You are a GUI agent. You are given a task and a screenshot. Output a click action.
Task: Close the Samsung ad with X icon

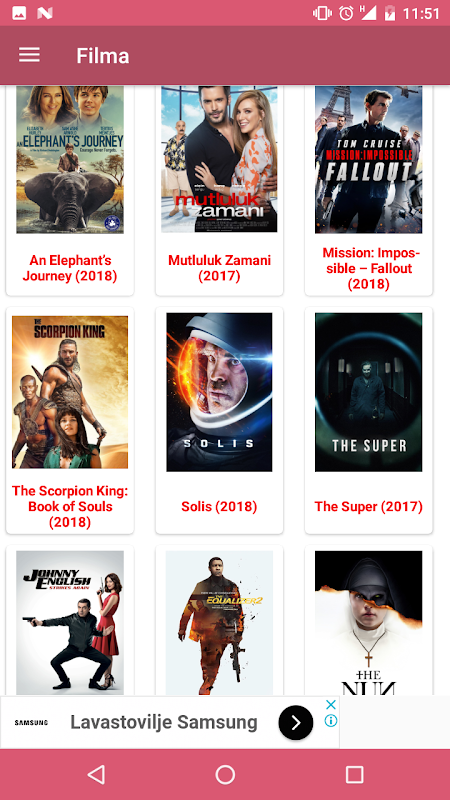[x=331, y=705]
